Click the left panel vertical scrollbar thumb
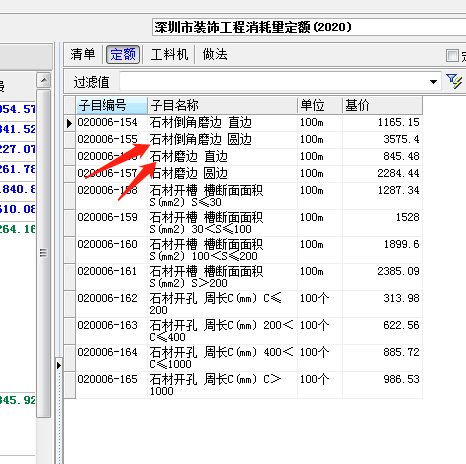 (43, 253)
